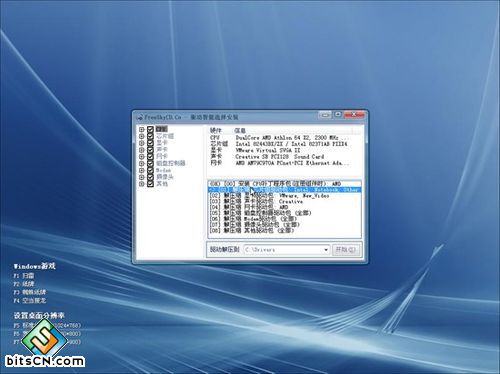Select the [02] VMware, New_Video driver row
The image size is (500, 374).
[x=284, y=196]
